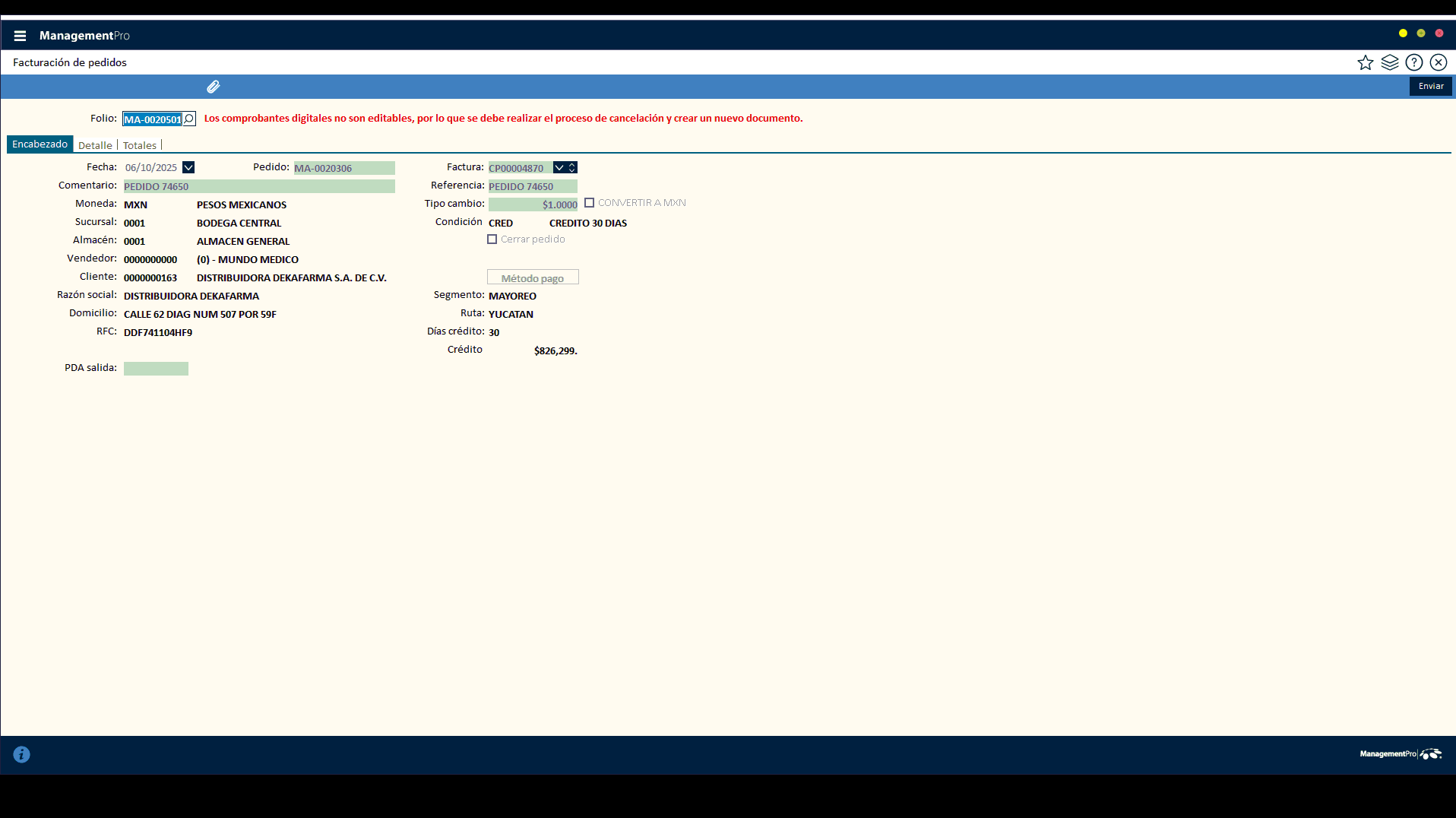Enable the CONVERTIR A MXN checkbox
The image size is (1456, 818).
click(x=589, y=203)
